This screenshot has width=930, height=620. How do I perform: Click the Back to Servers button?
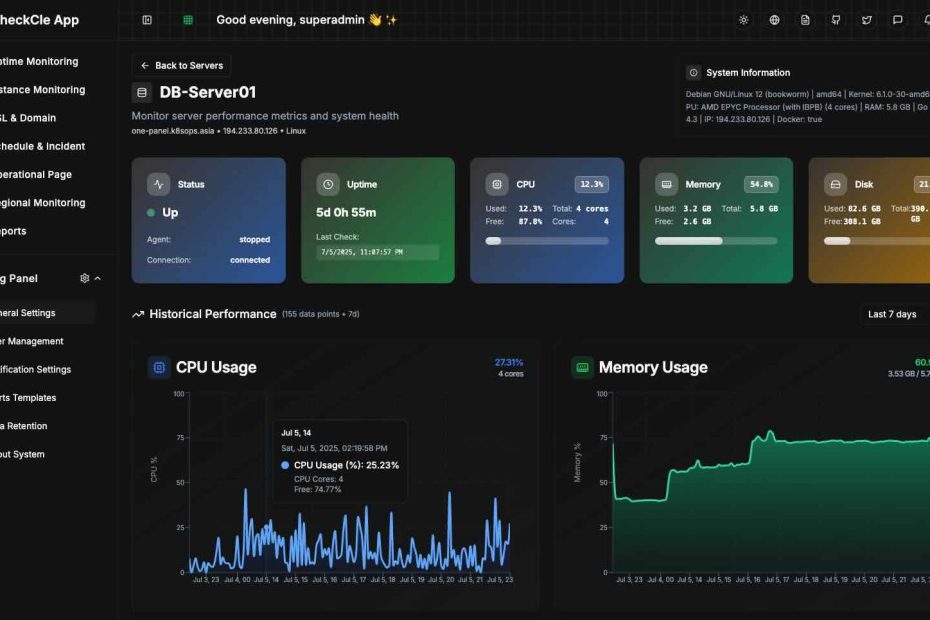pyautogui.click(x=181, y=65)
